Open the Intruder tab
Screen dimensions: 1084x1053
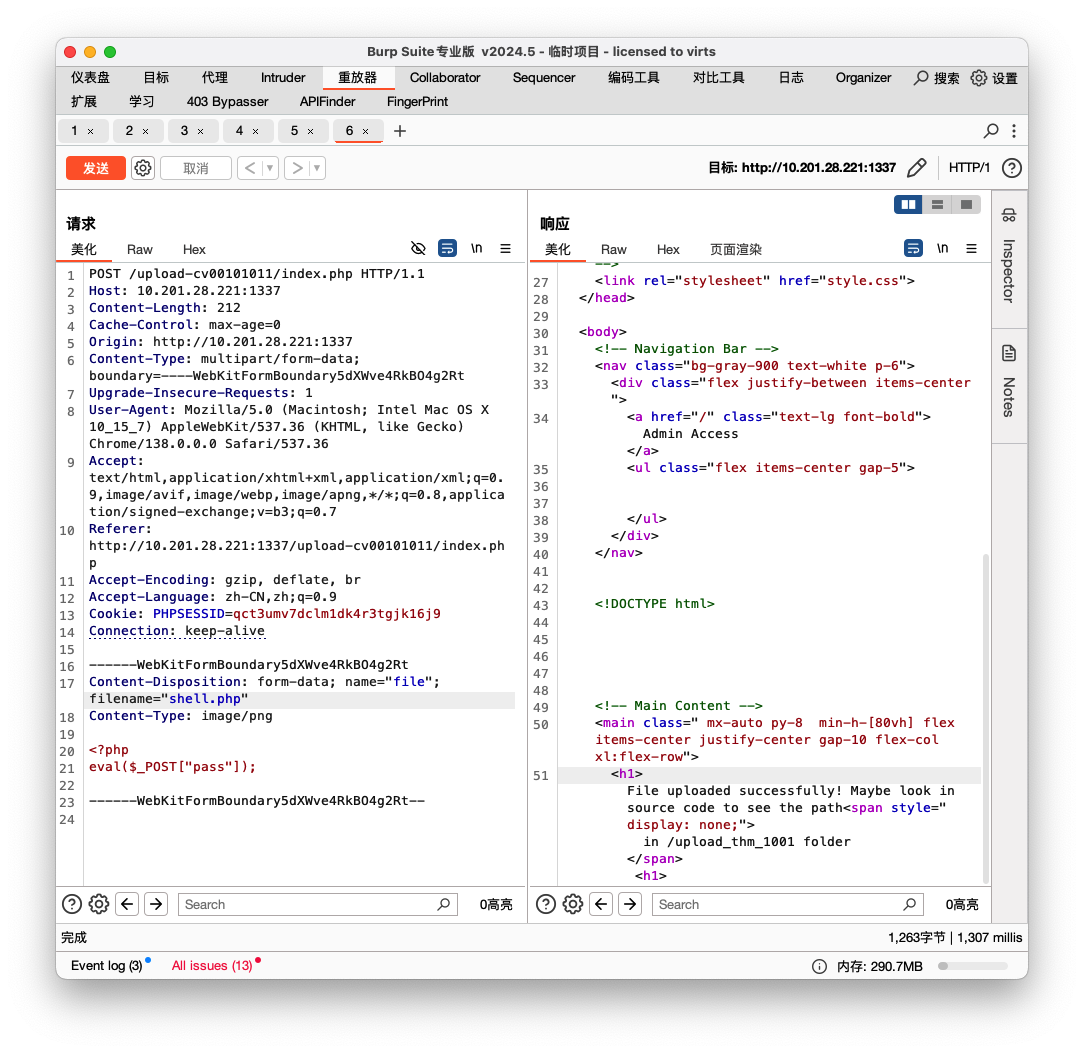283,77
